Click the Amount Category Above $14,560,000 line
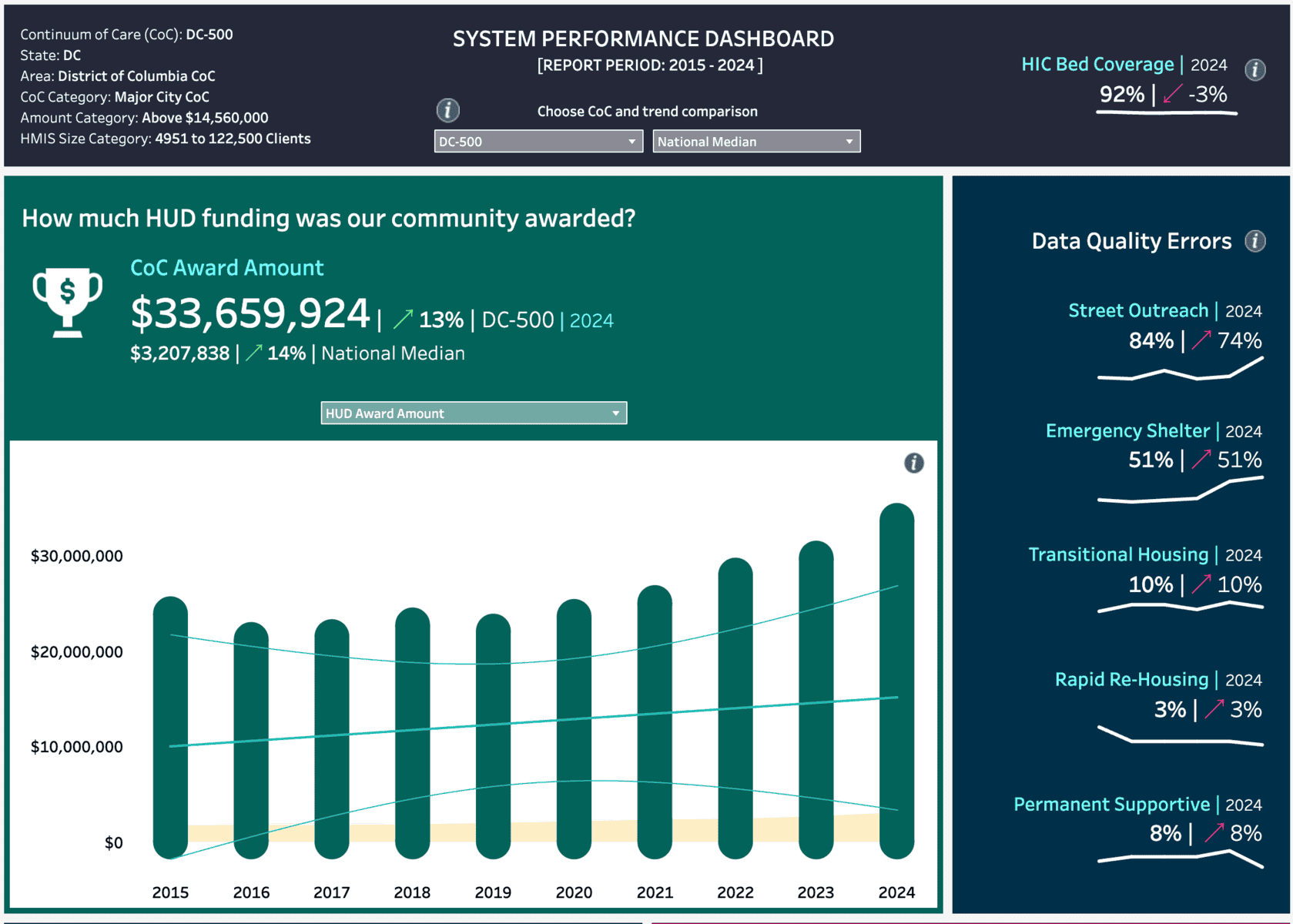 pyautogui.click(x=144, y=118)
